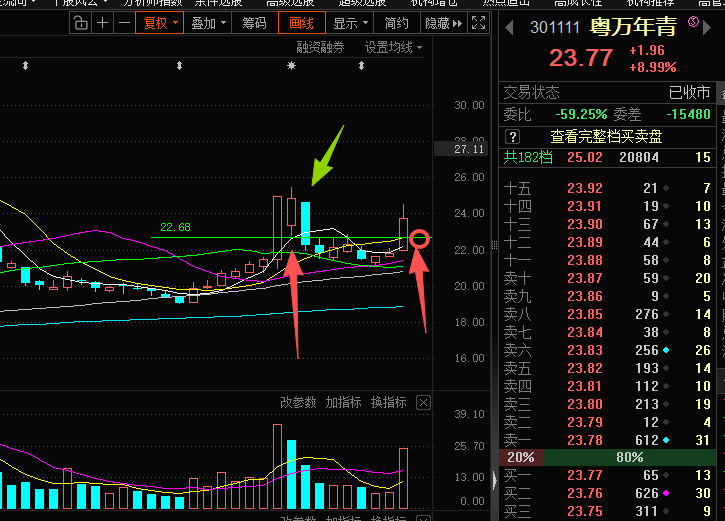
Task: Select 卖四 price 23.81
Action: [x=585, y=387]
